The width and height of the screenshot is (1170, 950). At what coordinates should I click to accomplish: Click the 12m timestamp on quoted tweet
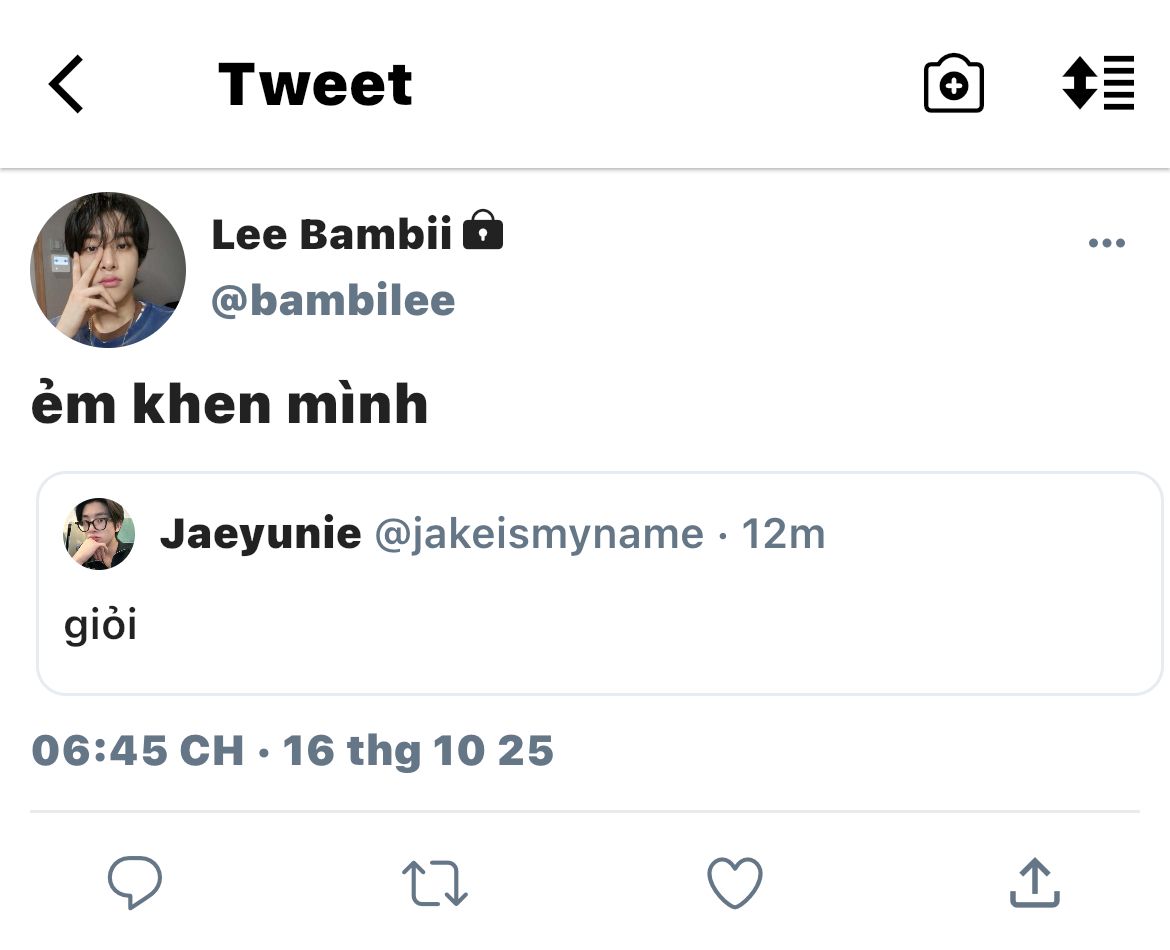(x=783, y=534)
